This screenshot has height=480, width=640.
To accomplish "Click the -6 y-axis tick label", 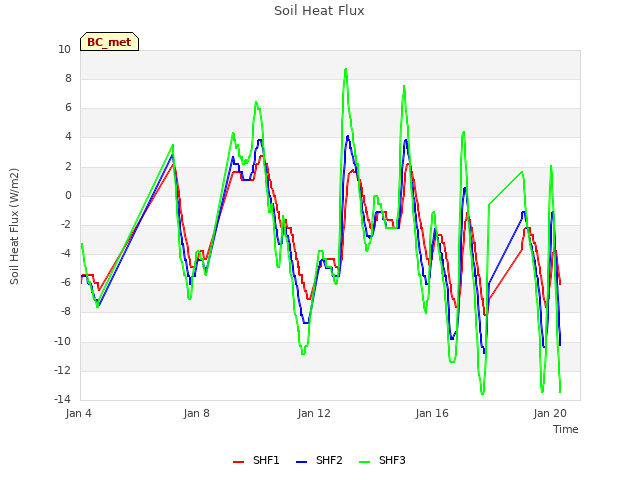I will 66,282.
